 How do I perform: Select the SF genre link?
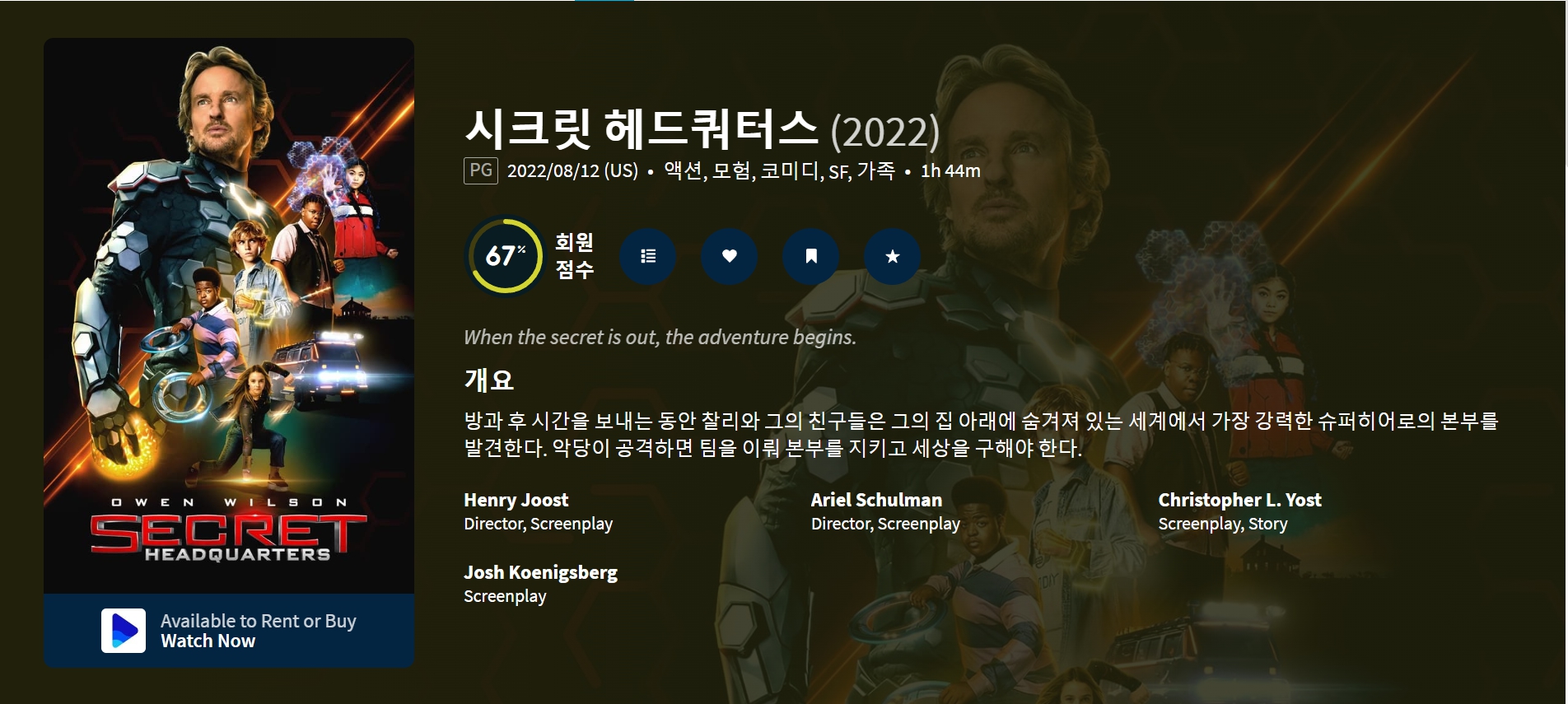(x=838, y=171)
